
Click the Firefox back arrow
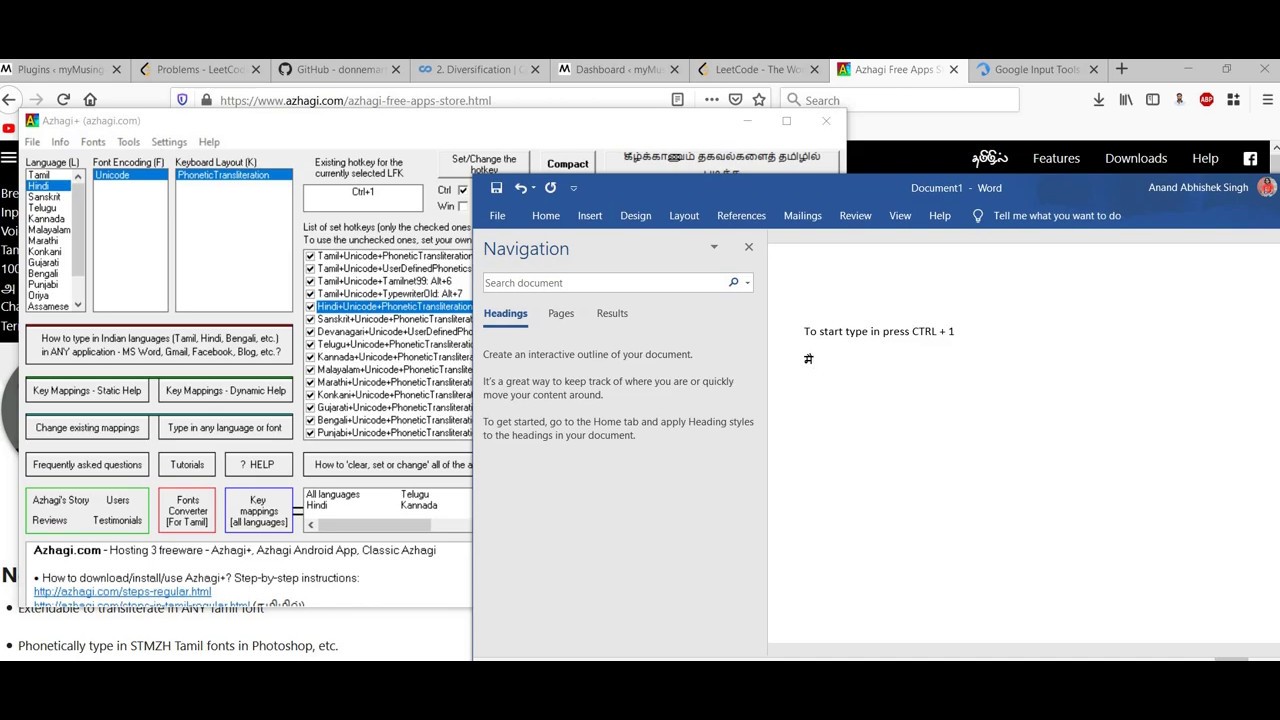point(9,100)
